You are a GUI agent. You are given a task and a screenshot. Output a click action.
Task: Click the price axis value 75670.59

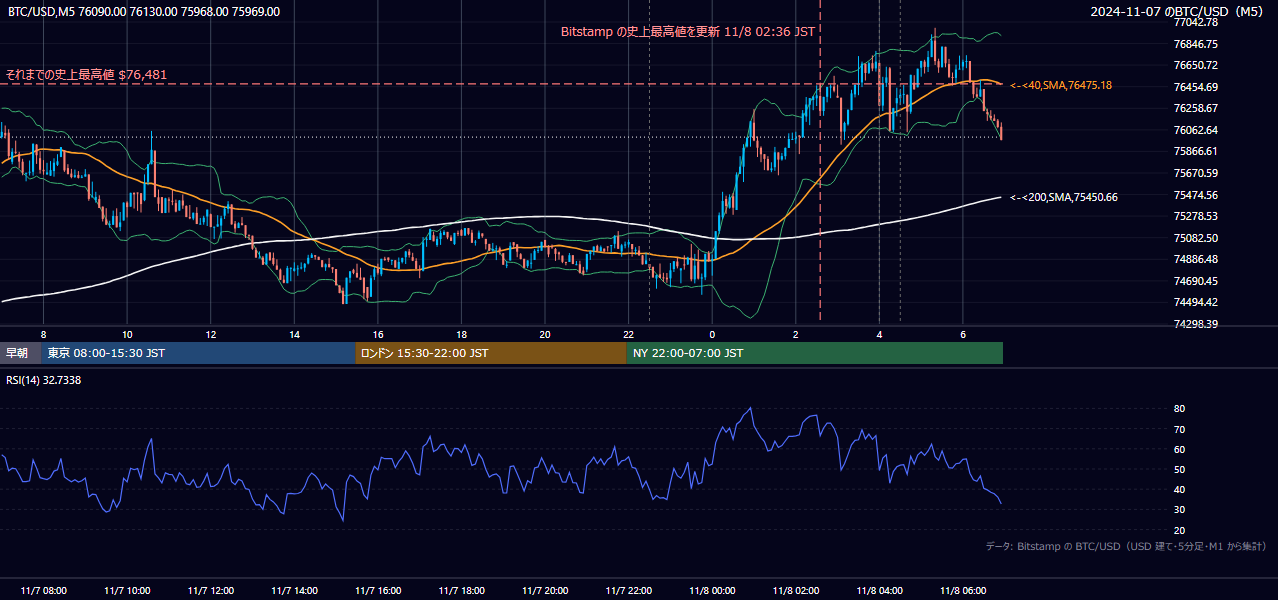click(x=1195, y=173)
